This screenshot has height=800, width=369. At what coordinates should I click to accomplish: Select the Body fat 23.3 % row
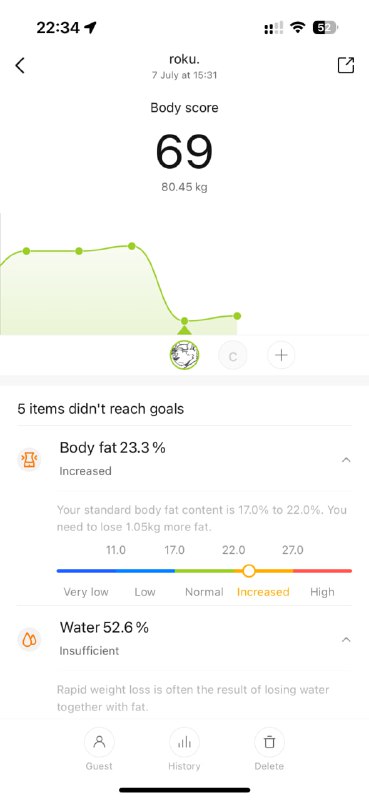pos(184,459)
